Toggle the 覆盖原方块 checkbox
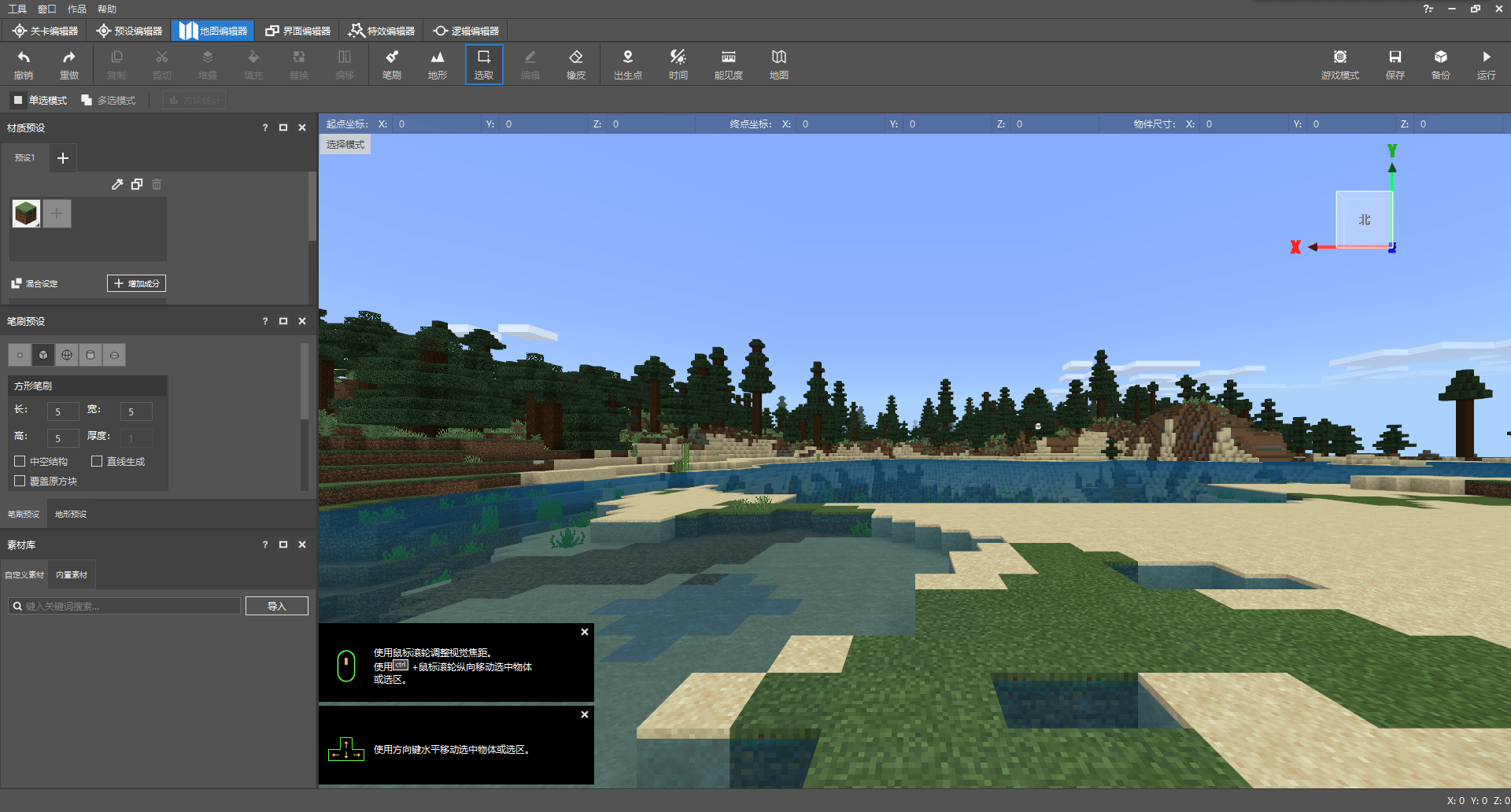1511x812 pixels. [20, 481]
